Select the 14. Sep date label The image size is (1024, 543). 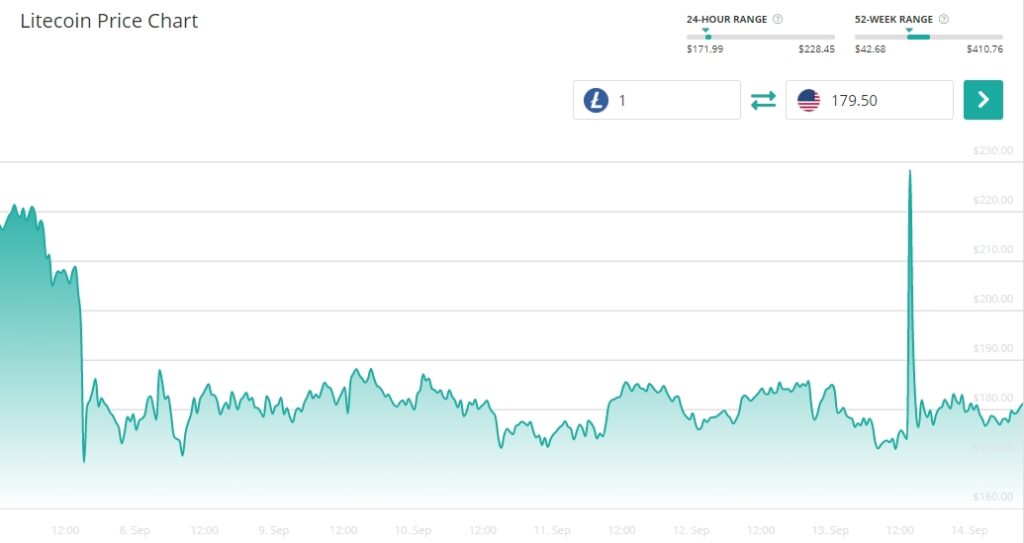(x=969, y=530)
